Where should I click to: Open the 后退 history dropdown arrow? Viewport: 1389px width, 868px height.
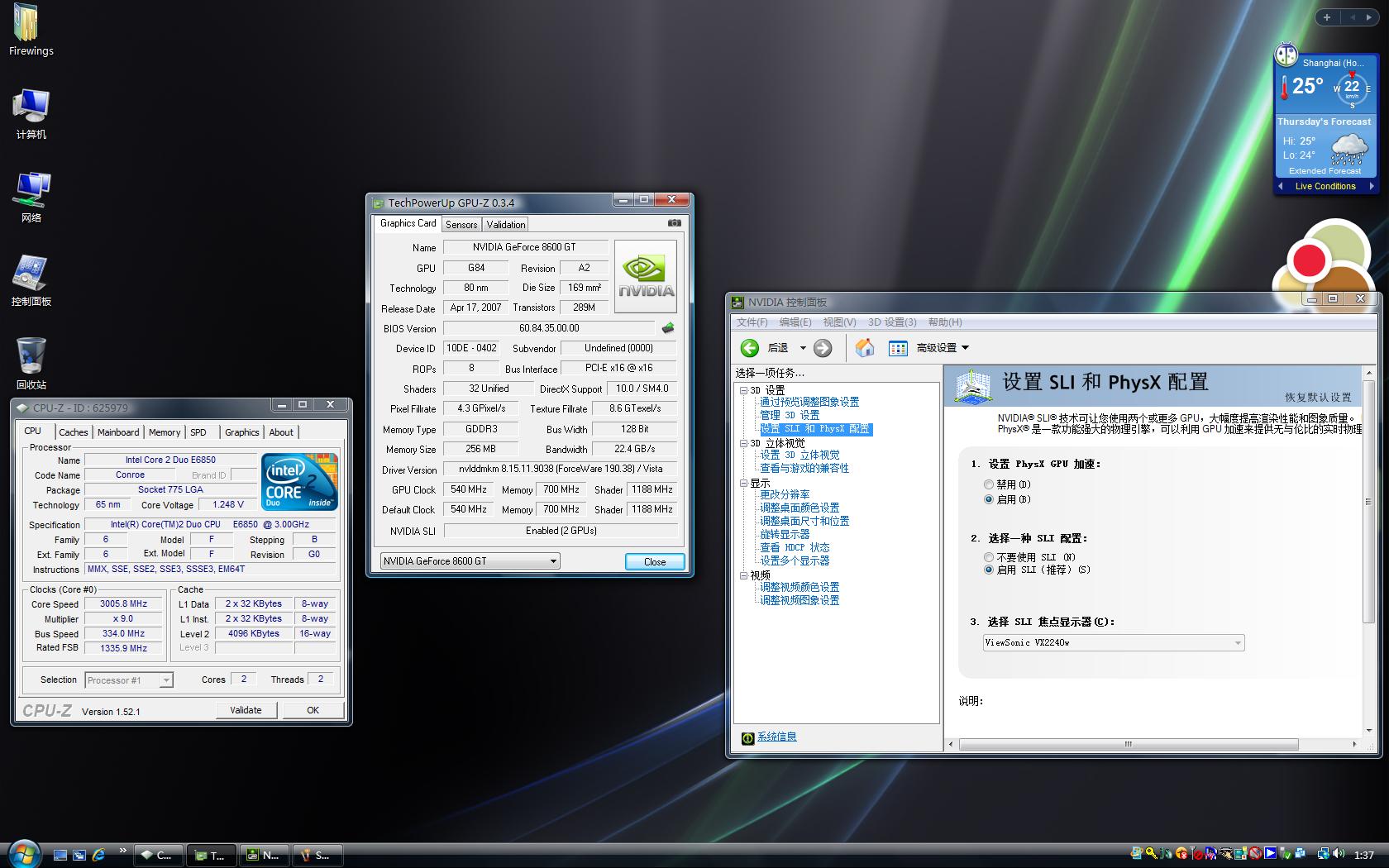[x=802, y=348]
